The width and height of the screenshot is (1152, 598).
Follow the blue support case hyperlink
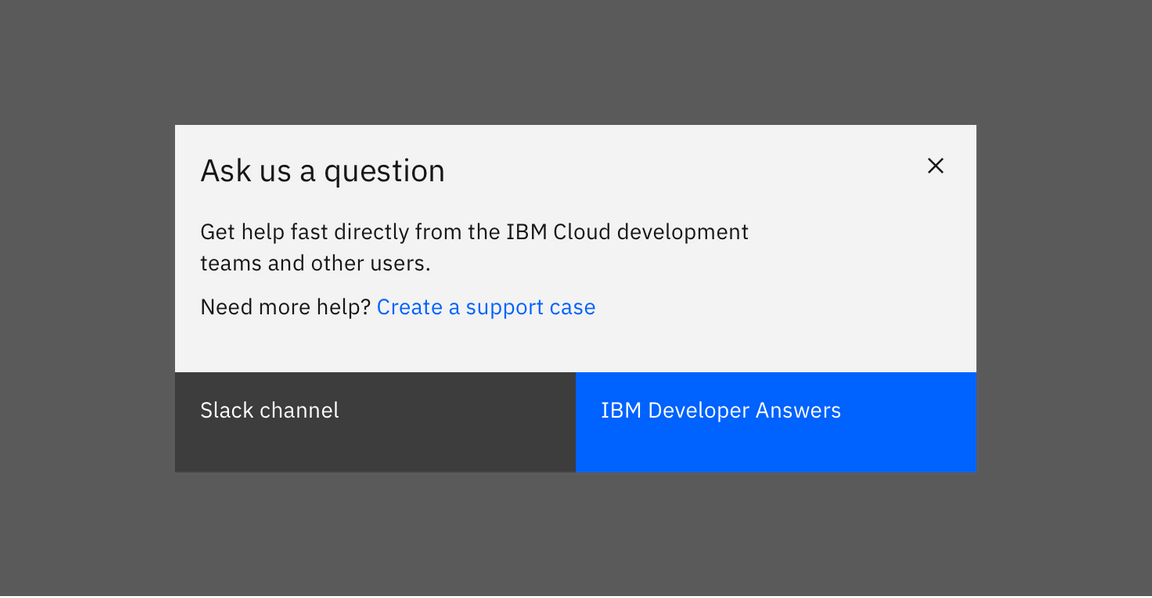(x=486, y=307)
